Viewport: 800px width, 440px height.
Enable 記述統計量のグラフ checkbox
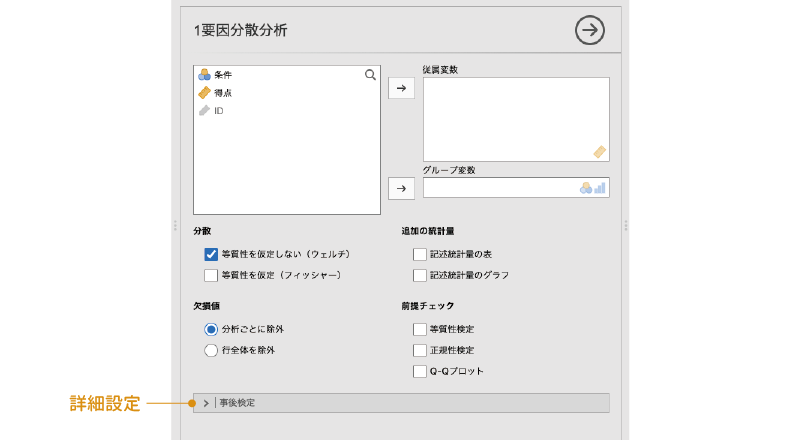click(x=420, y=275)
